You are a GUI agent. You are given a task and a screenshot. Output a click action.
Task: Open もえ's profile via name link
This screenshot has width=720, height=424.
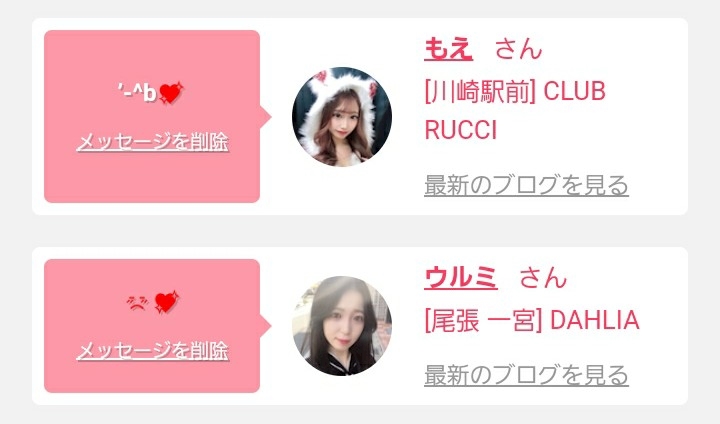448,49
